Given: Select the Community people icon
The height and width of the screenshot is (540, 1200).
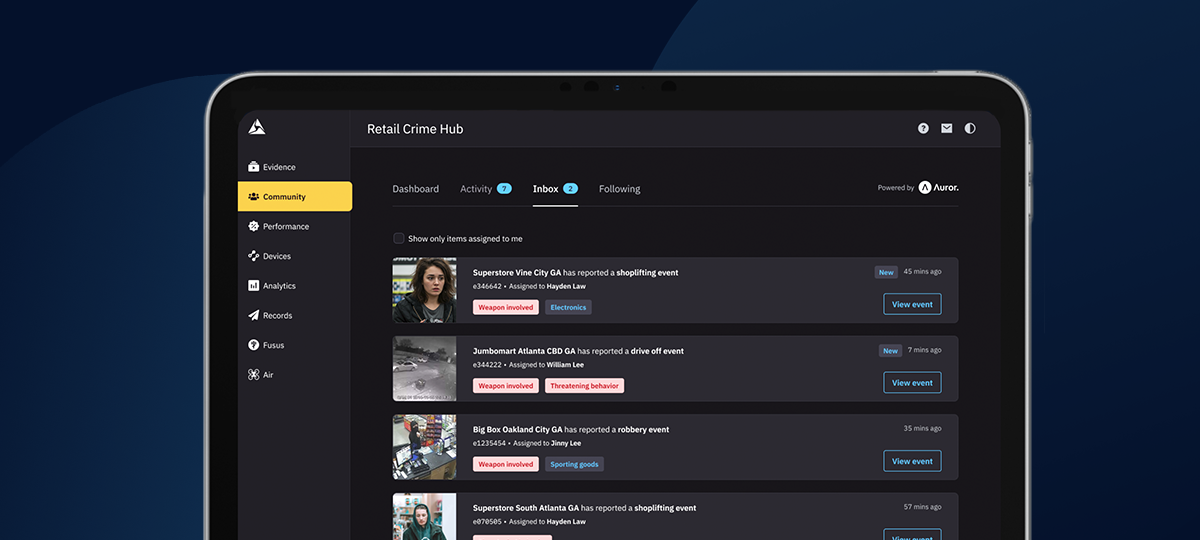Looking at the screenshot, I should (x=254, y=197).
